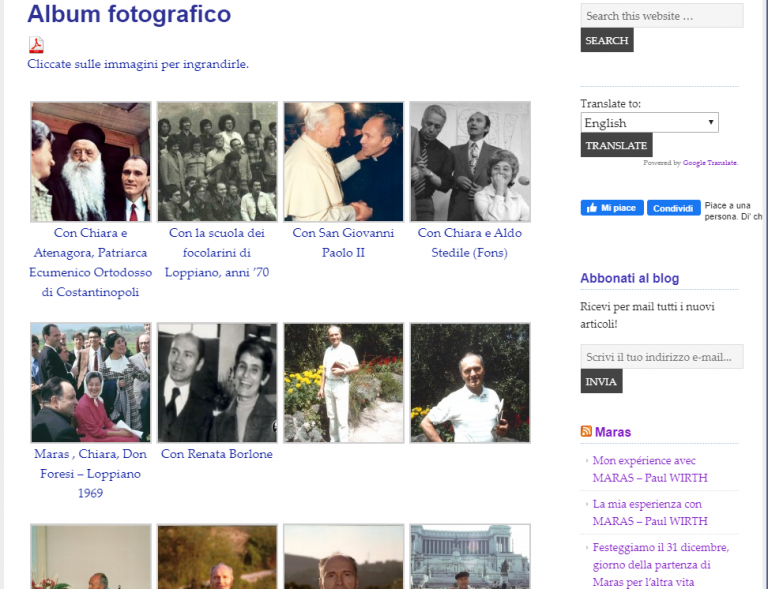This screenshot has height=589, width=768.
Task: Click the SEARCH button
Action: tap(606, 40)
